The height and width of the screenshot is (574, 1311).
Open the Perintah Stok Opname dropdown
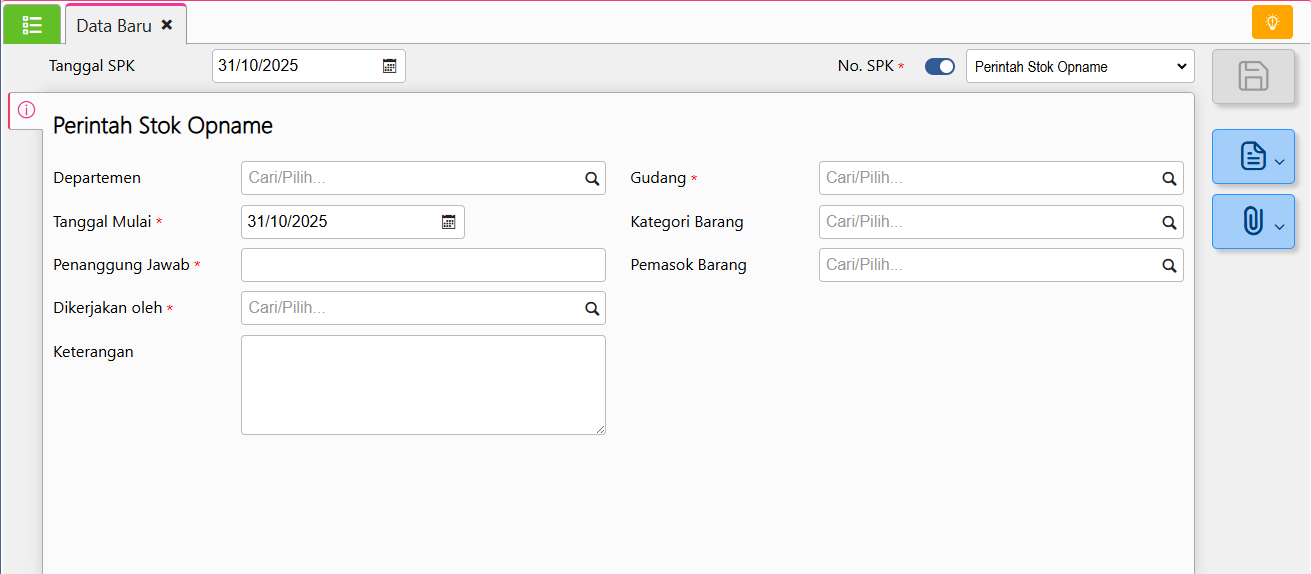coord(1079,67)
